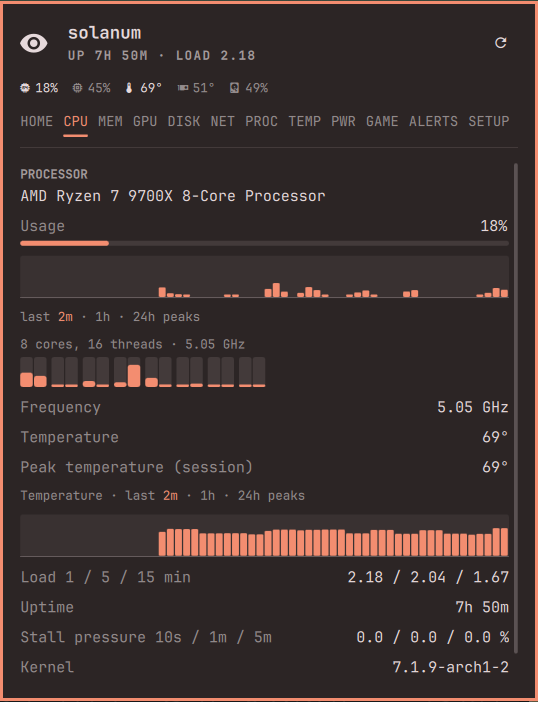The image size is (538, 702).
Task: Show 24h peaks for temperature graph
Action: coord(271,496)
